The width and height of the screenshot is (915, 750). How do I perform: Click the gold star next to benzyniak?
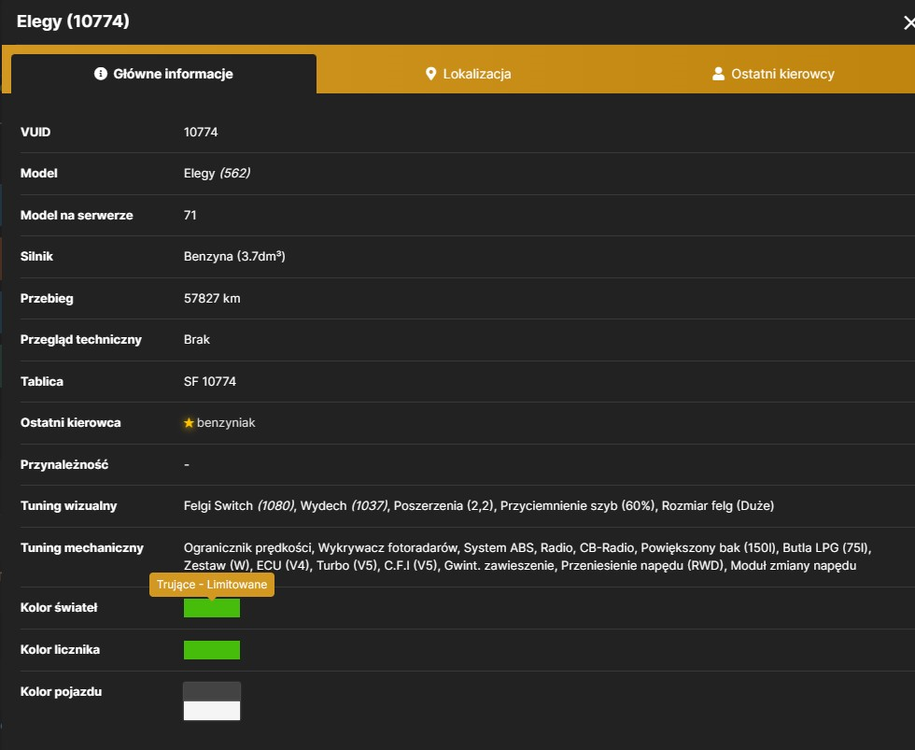click(x=188, y=423)
